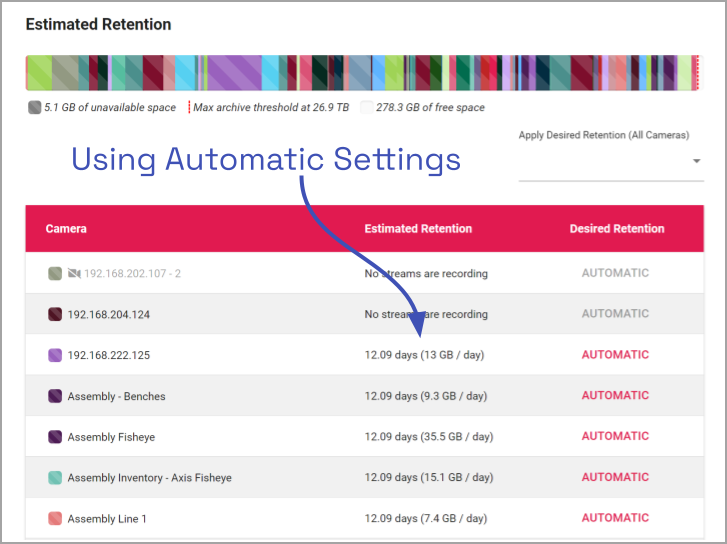Click the unavailable space legend icon

(34, 108)
